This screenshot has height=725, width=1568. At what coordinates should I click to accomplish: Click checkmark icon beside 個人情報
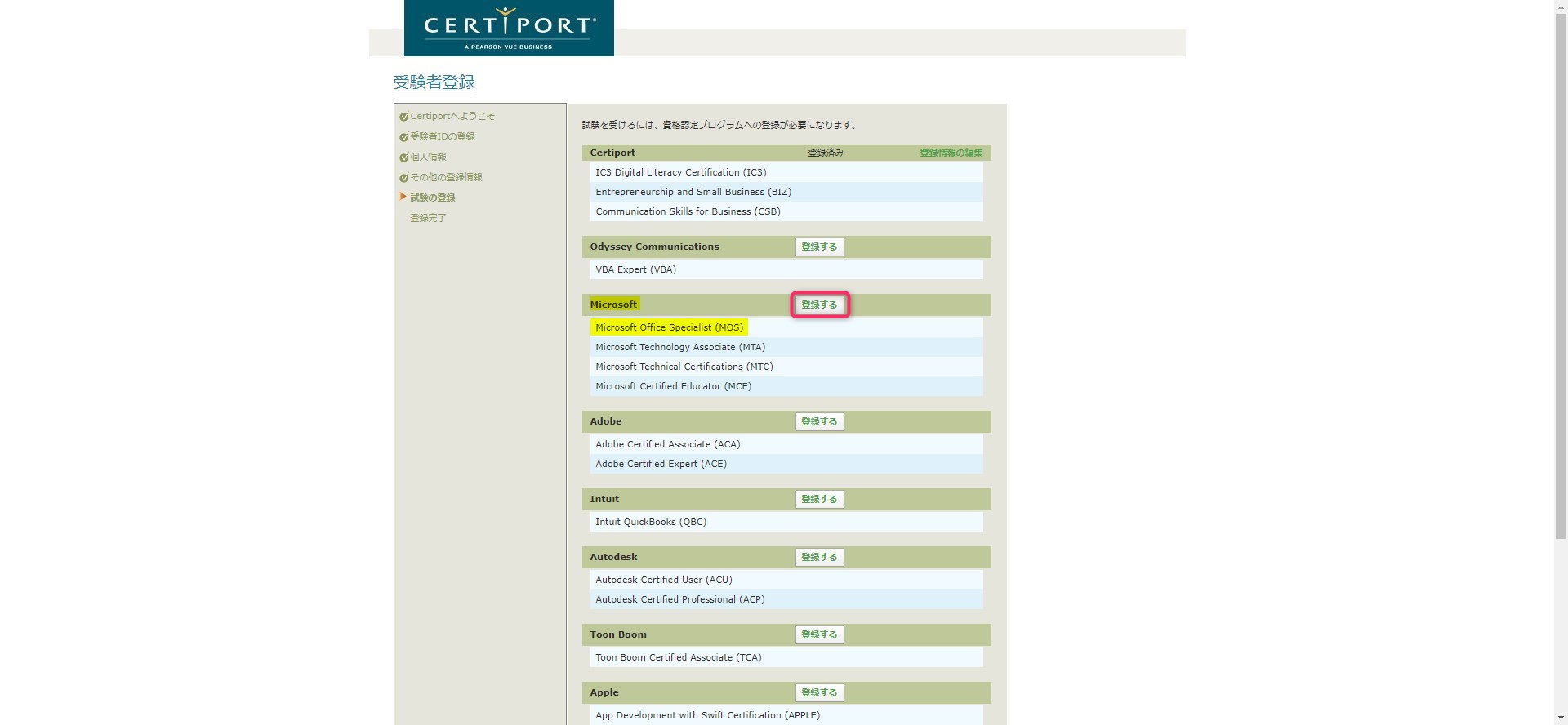click(x=403, y=158)
